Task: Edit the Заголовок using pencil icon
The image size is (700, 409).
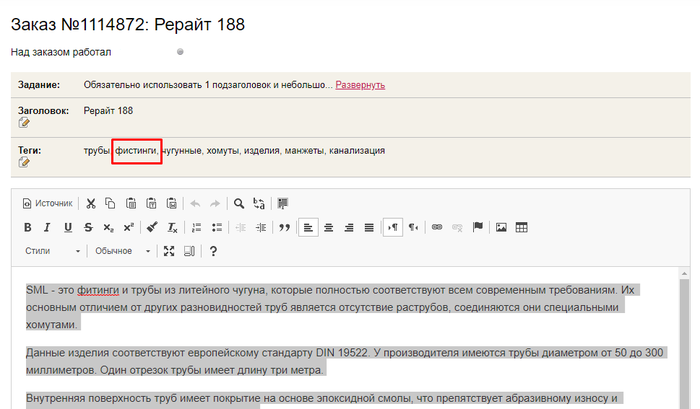Action: pyautogui.click(x=25, y=123)
